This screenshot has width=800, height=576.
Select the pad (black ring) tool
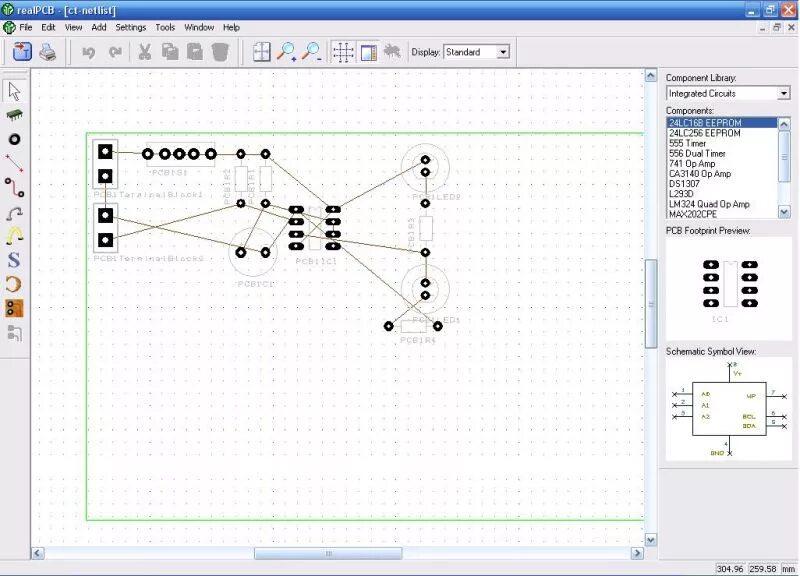click(14, 139)
